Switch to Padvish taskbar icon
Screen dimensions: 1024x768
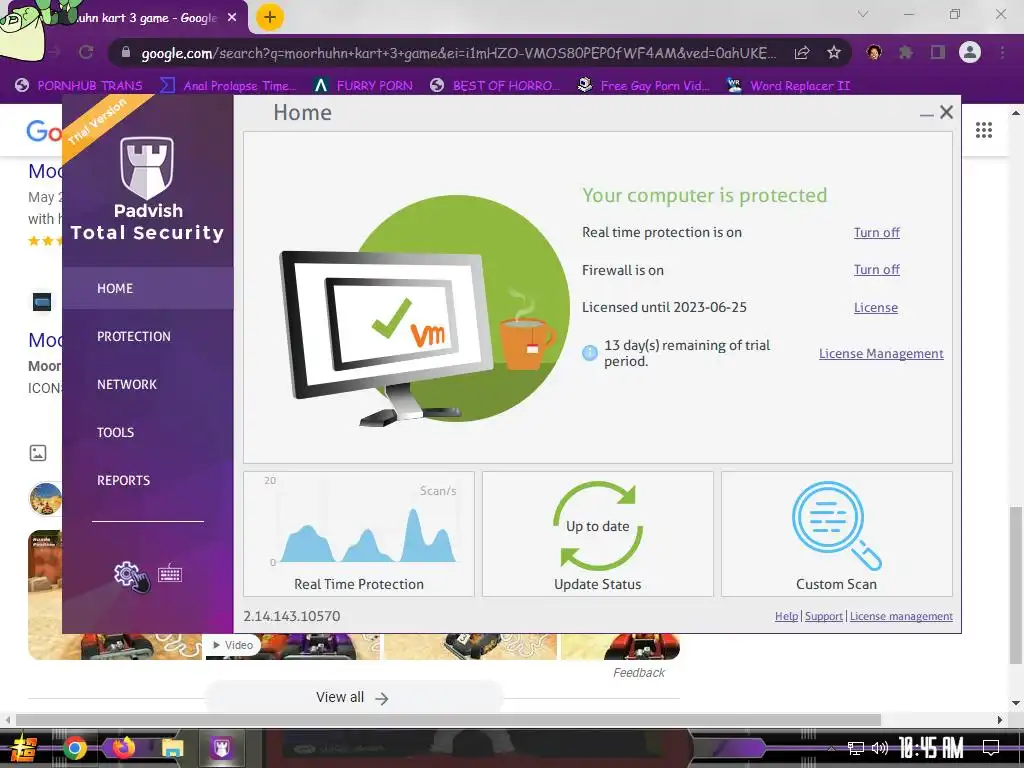point(221,748)
